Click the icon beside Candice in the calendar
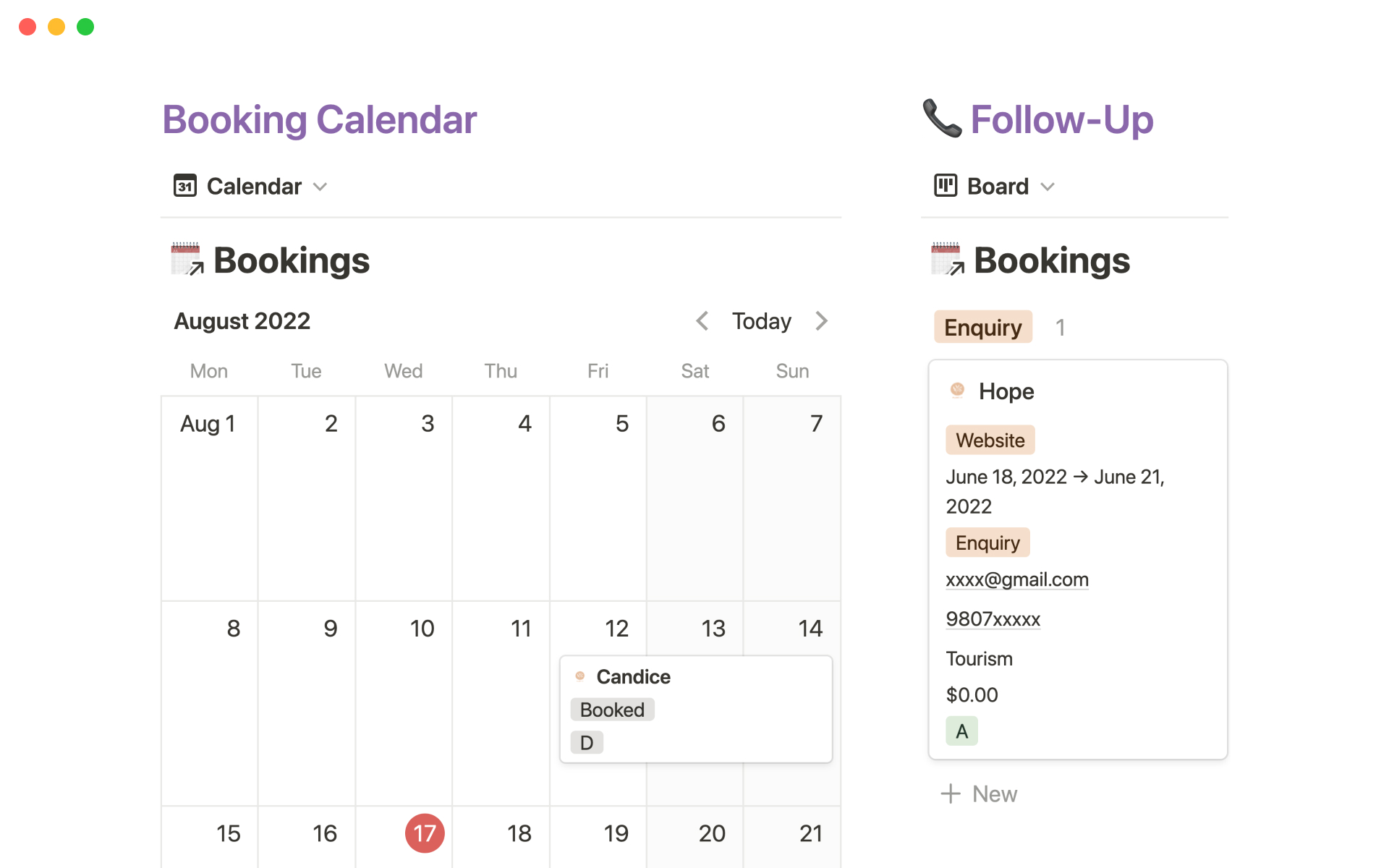This screenshot has height=868, width=1389. click(579, 676)
